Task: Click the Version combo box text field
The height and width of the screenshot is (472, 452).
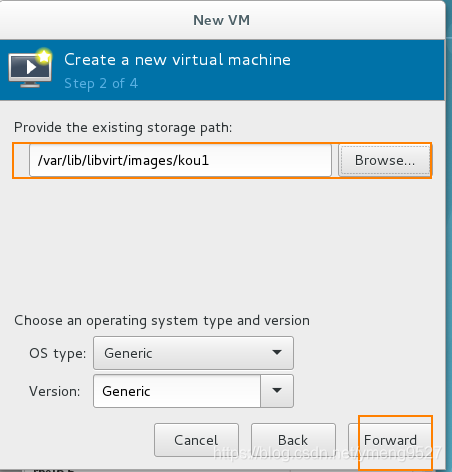Action: tap(177, 391)
